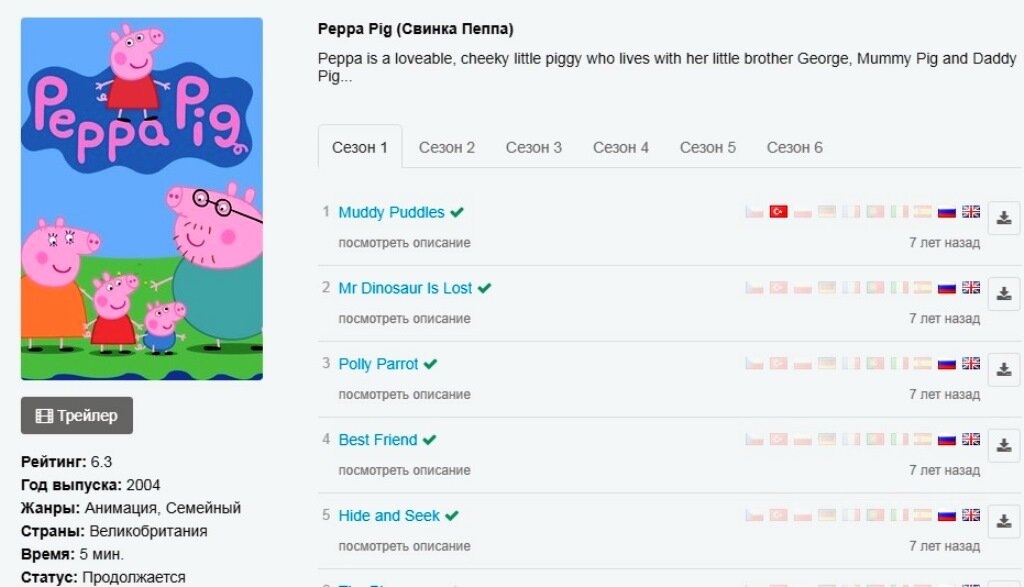Viewport: 1024px width, 587px height.
Task: Toggle watched checkmark on Hide and Seek
Action: point(452,515)
